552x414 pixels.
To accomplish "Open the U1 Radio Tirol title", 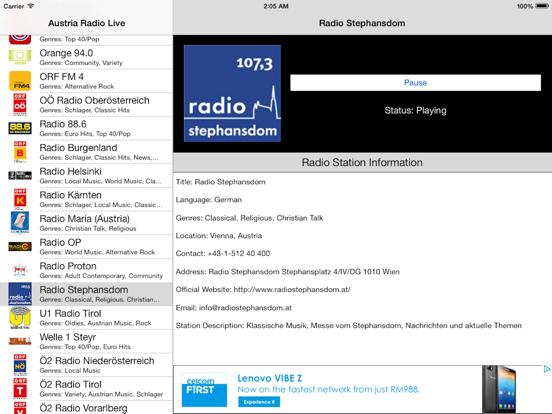I will (70, 313).
